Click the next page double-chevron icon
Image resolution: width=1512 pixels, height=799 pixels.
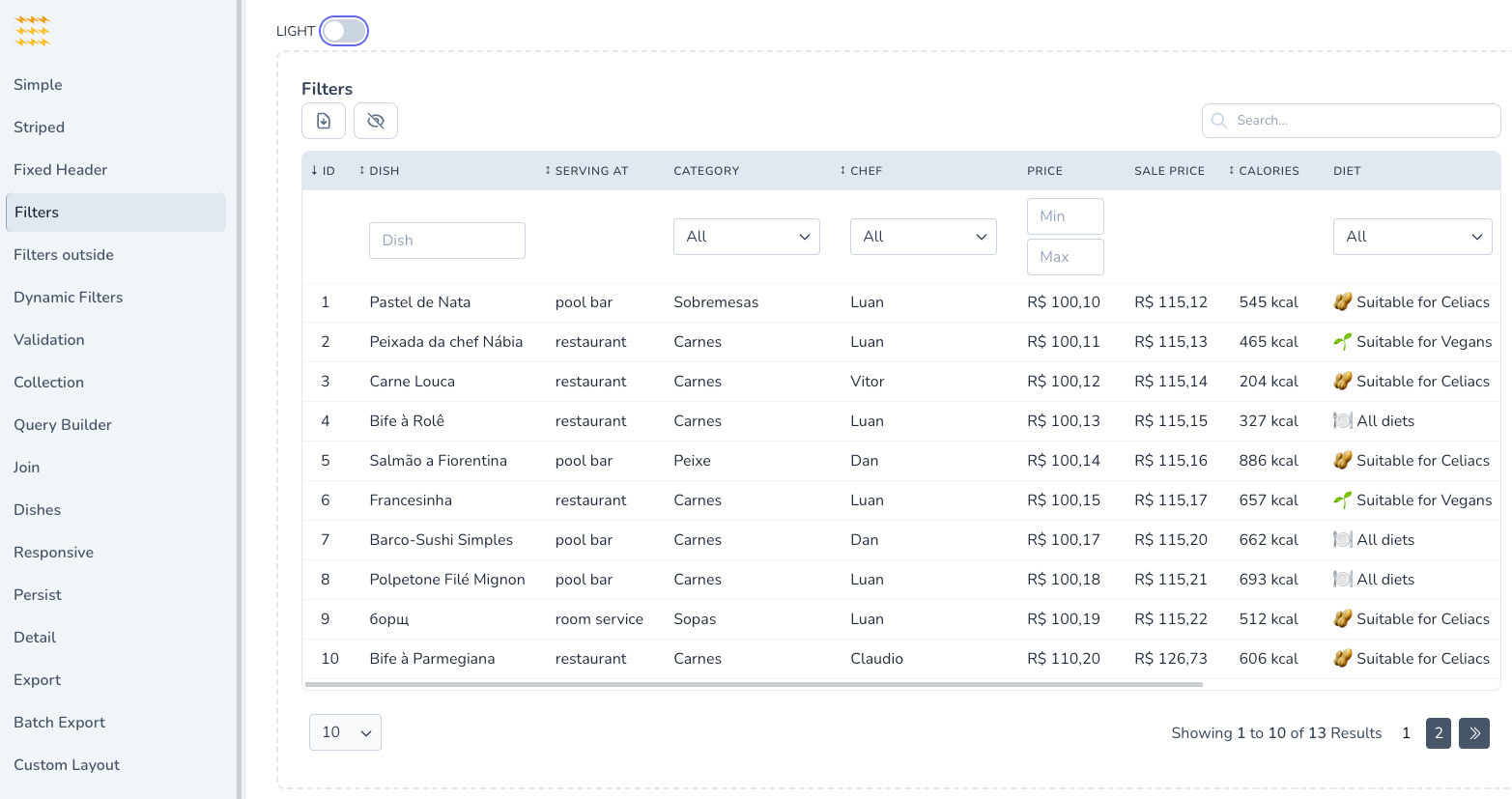click(x=1474, y=733)
